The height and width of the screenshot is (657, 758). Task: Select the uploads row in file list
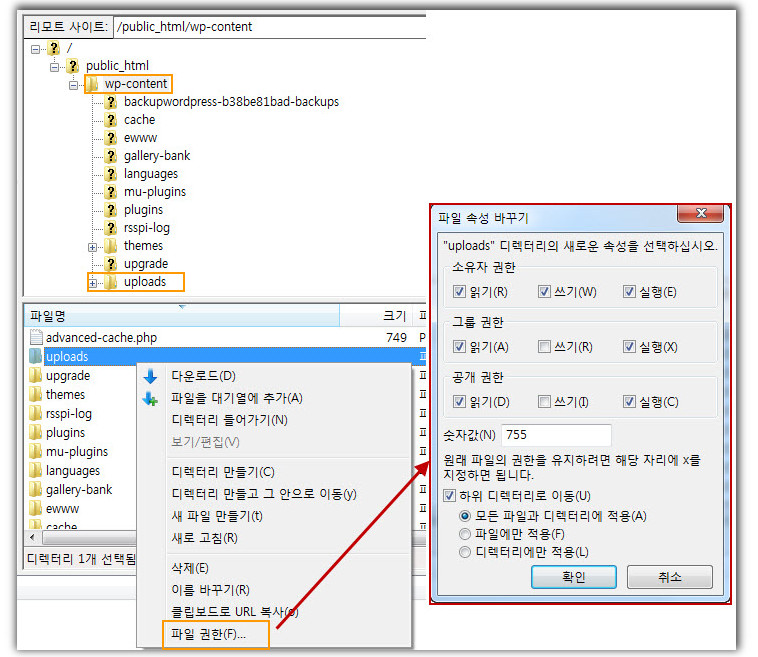[x=225, y=356]
